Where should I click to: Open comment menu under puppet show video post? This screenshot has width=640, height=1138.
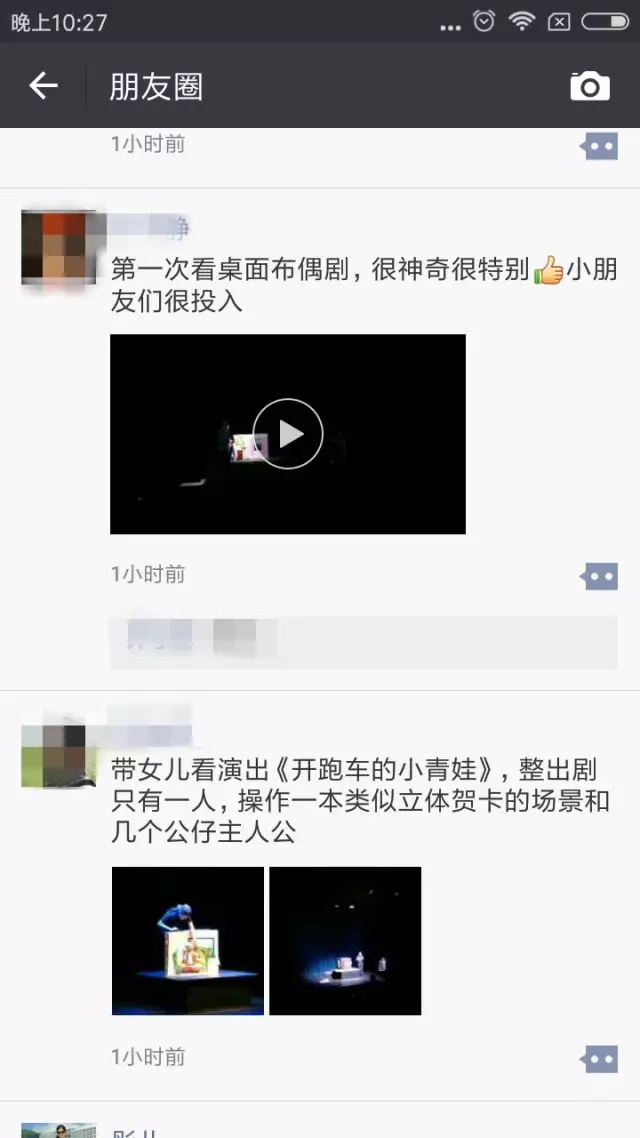[599, 576]
